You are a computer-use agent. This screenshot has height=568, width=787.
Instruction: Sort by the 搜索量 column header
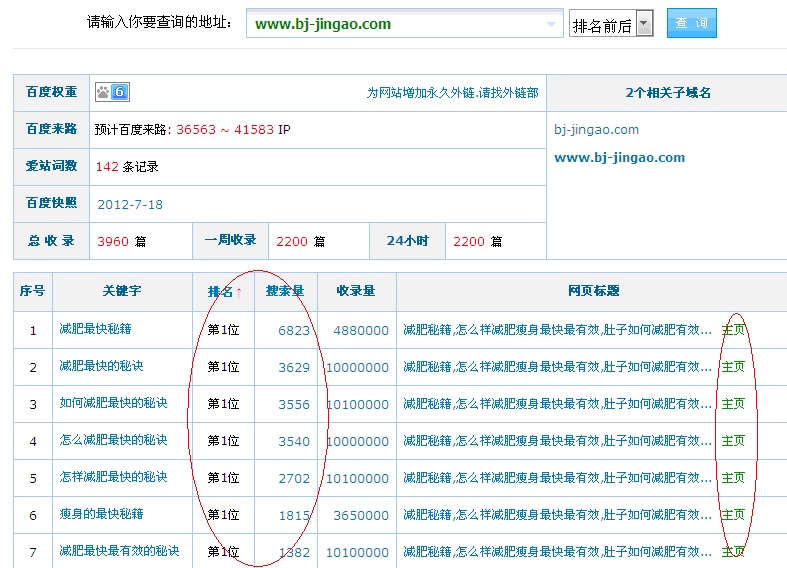pyautogui.click(x=285, y=291)
